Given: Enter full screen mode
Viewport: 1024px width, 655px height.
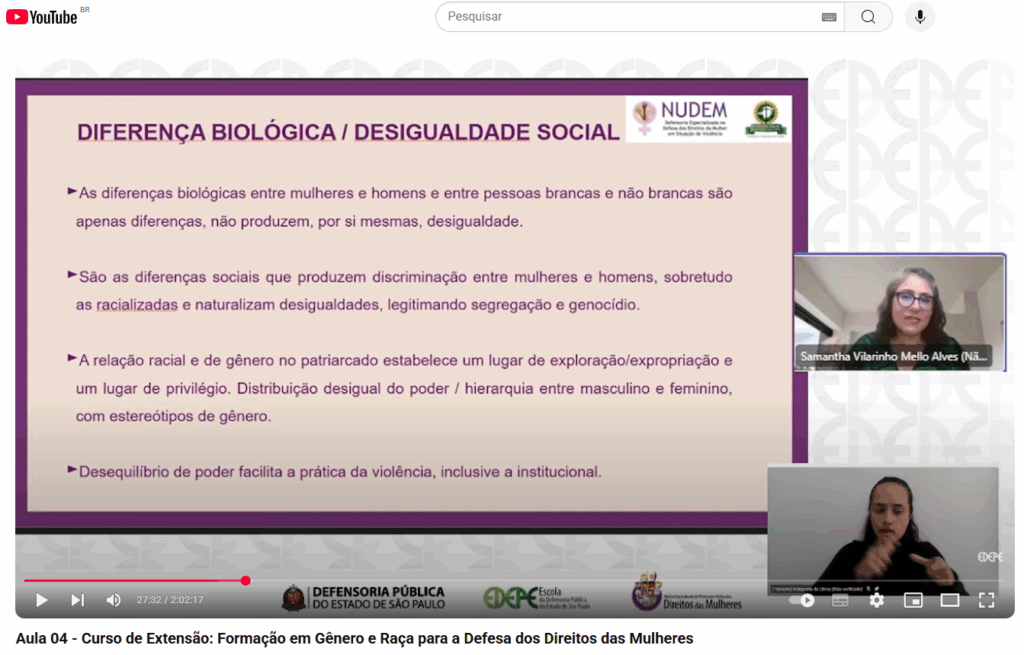Looking at the screenshot, I should pyautogui.click(x=986, y=600).
